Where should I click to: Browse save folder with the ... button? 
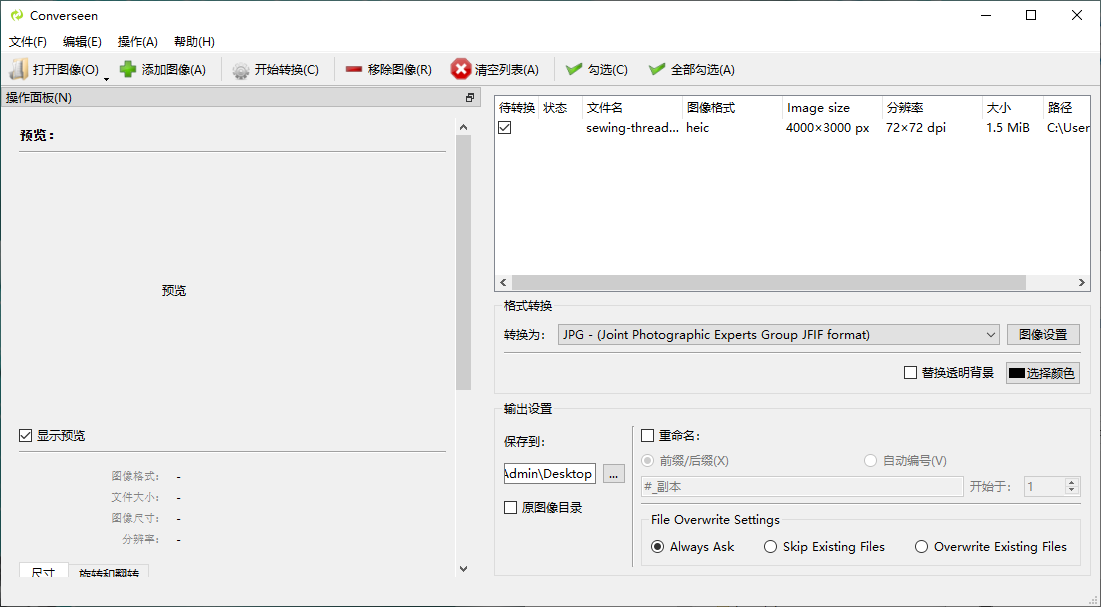(613, 473)
